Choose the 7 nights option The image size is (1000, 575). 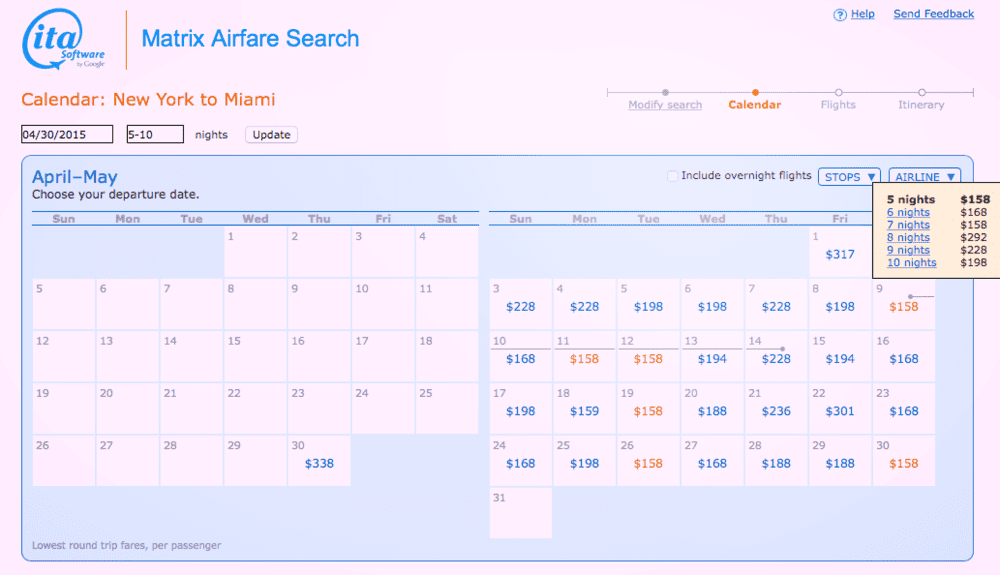tap(908, 225)
